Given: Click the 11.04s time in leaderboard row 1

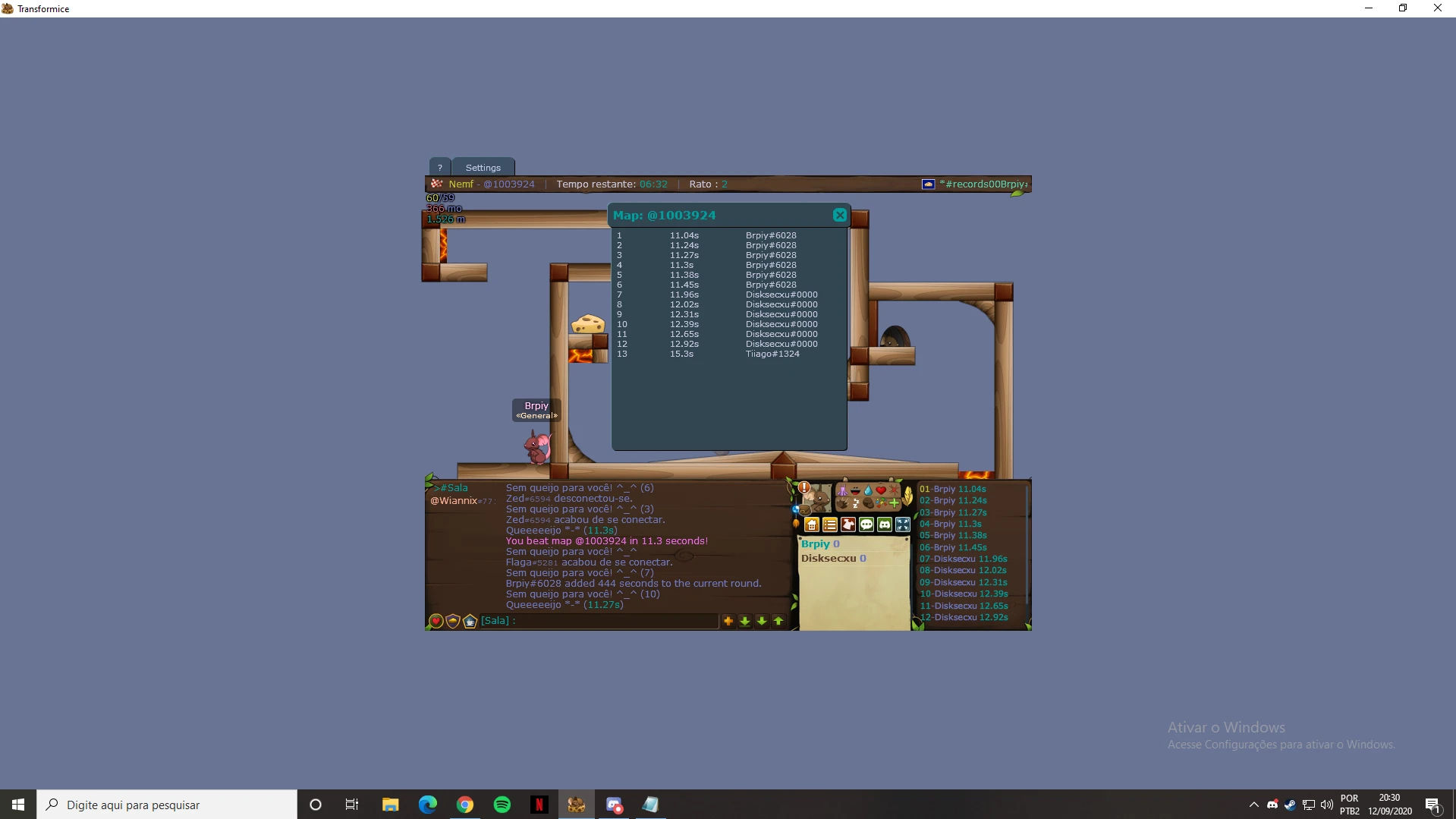Looking at the screenshot, I should coord(684,235).
